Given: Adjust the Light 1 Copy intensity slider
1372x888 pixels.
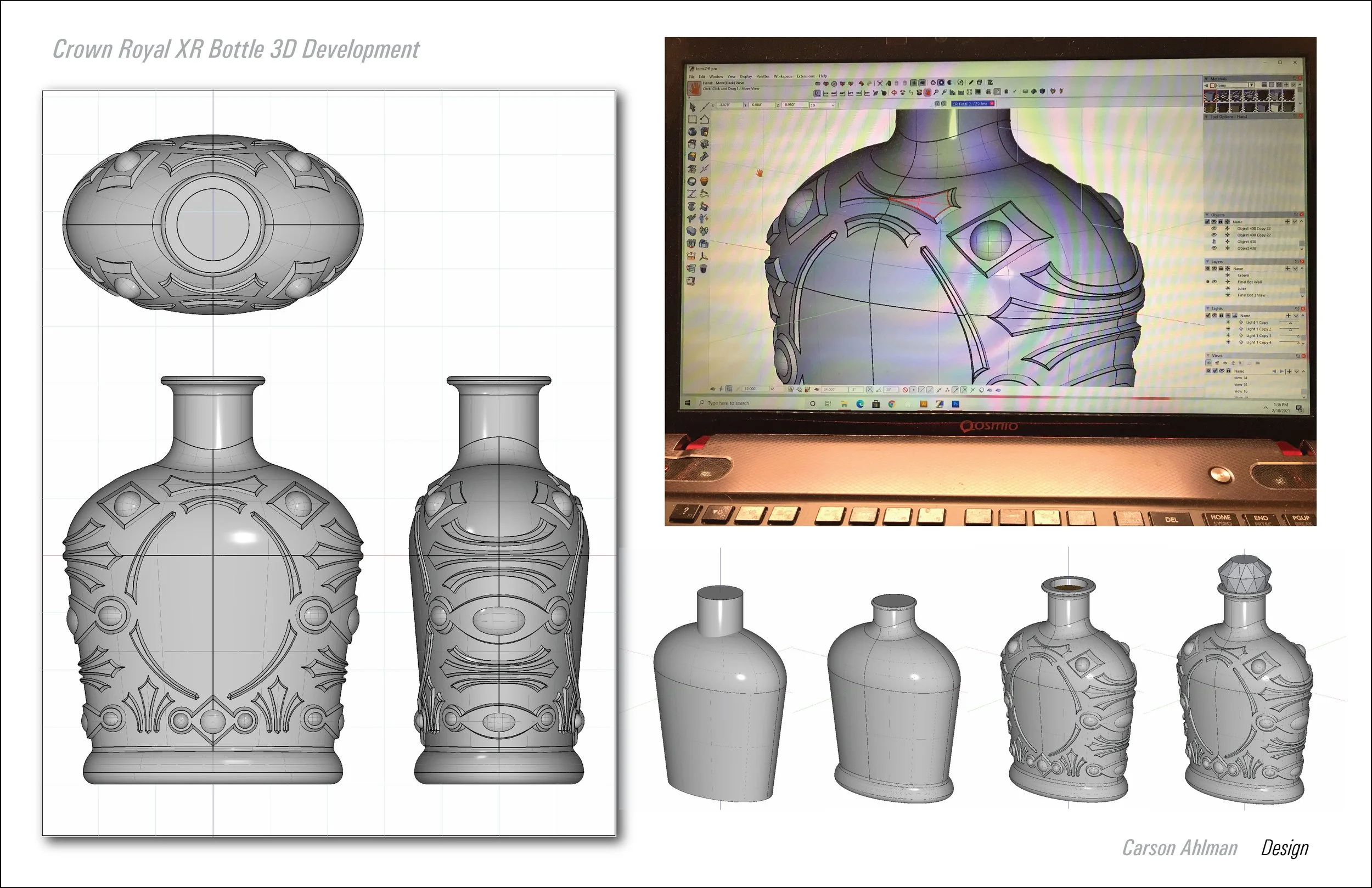Looking at the screenshot, I should 1290,323.
